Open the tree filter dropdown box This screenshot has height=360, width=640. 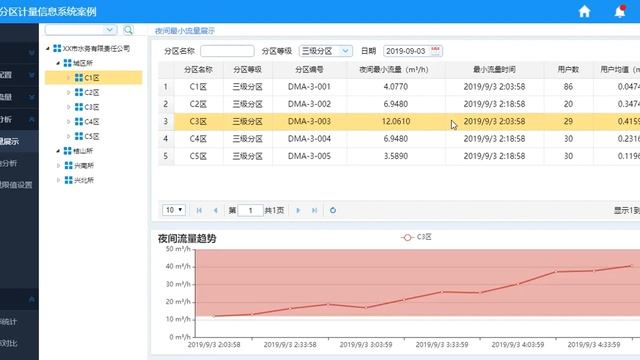pos(81,30)
